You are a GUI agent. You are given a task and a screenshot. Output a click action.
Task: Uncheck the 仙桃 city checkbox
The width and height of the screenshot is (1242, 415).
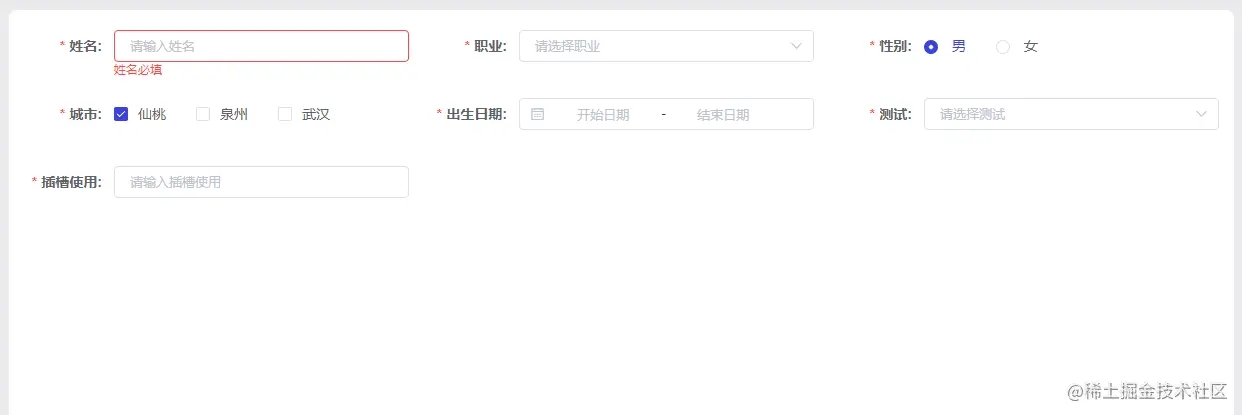point(121,114)
